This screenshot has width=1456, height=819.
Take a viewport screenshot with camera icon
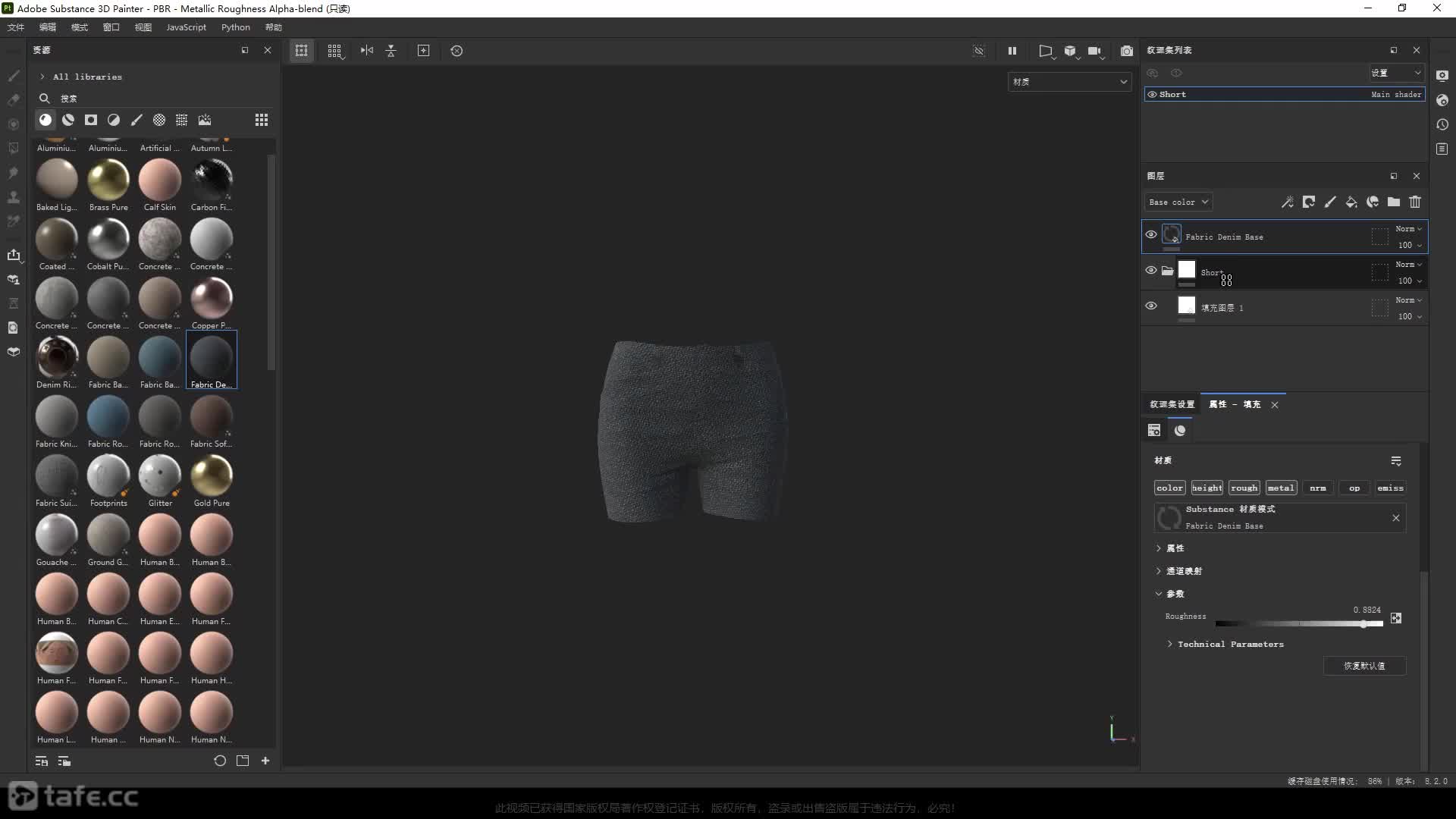click(x=1127, y=51)
